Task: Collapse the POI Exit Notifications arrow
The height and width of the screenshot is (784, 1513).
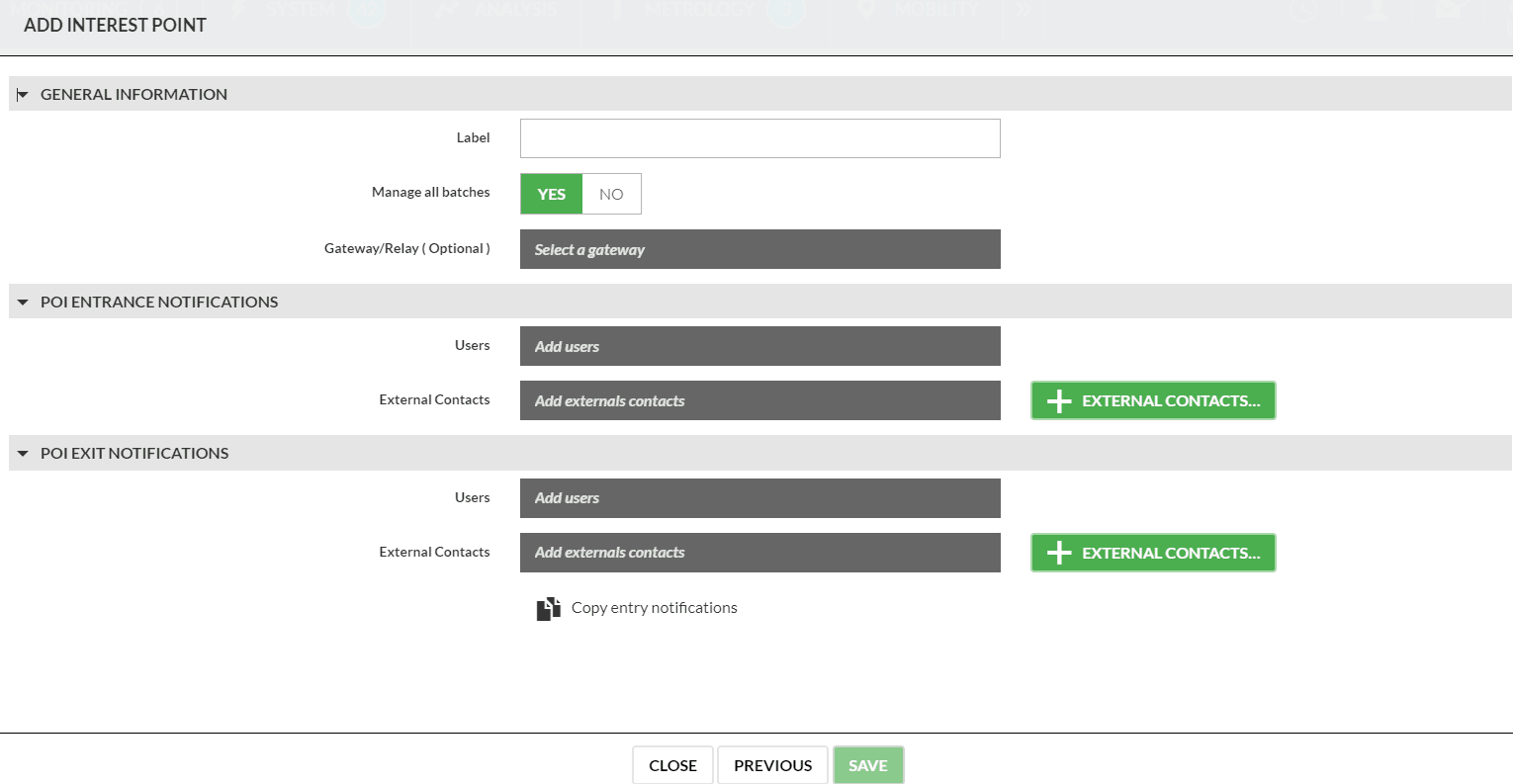Action: pos(23,454)
